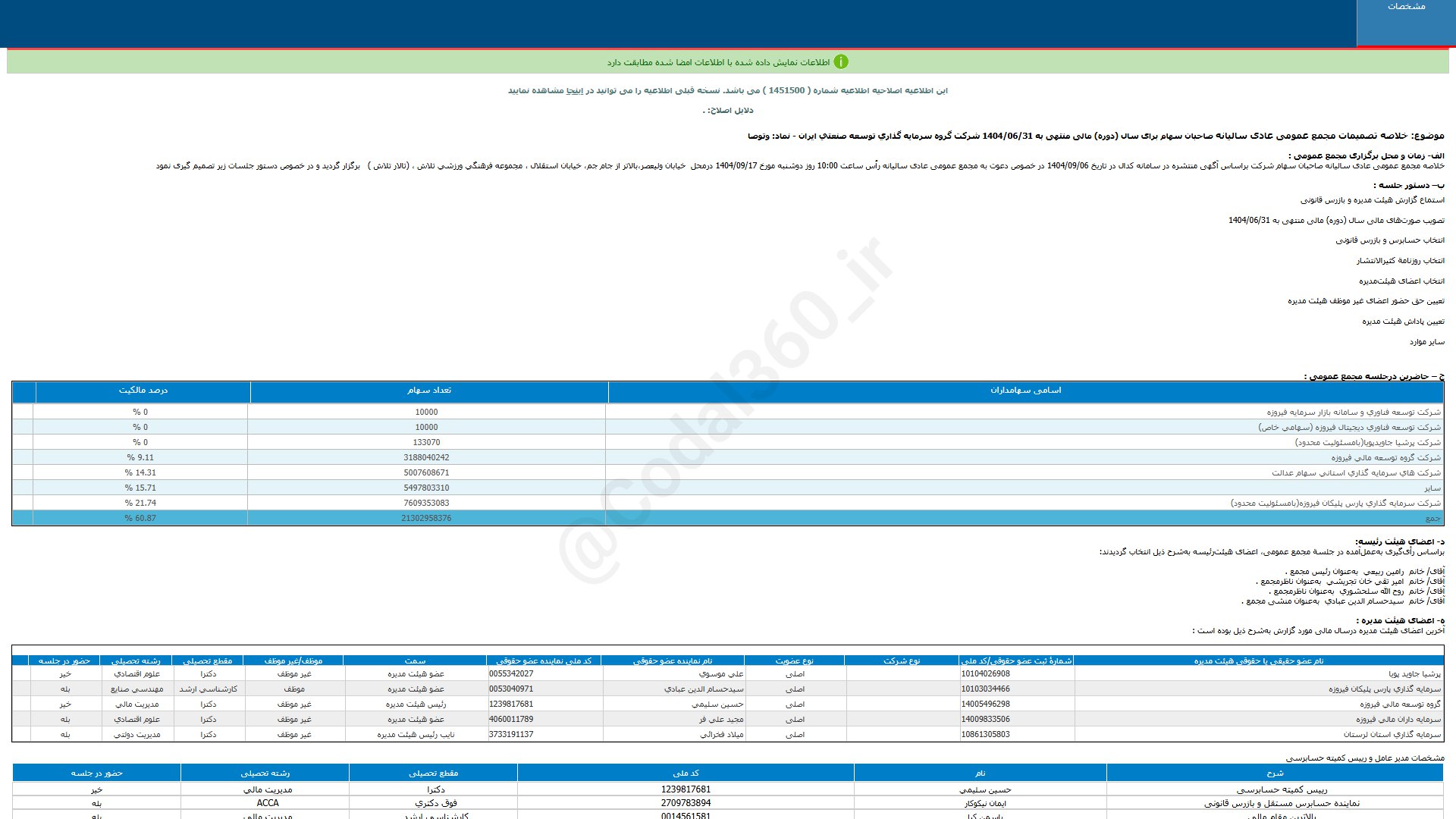Click the تعداد سهام column header
Screen dimensions: 1456x819
[x=428, y=391]
